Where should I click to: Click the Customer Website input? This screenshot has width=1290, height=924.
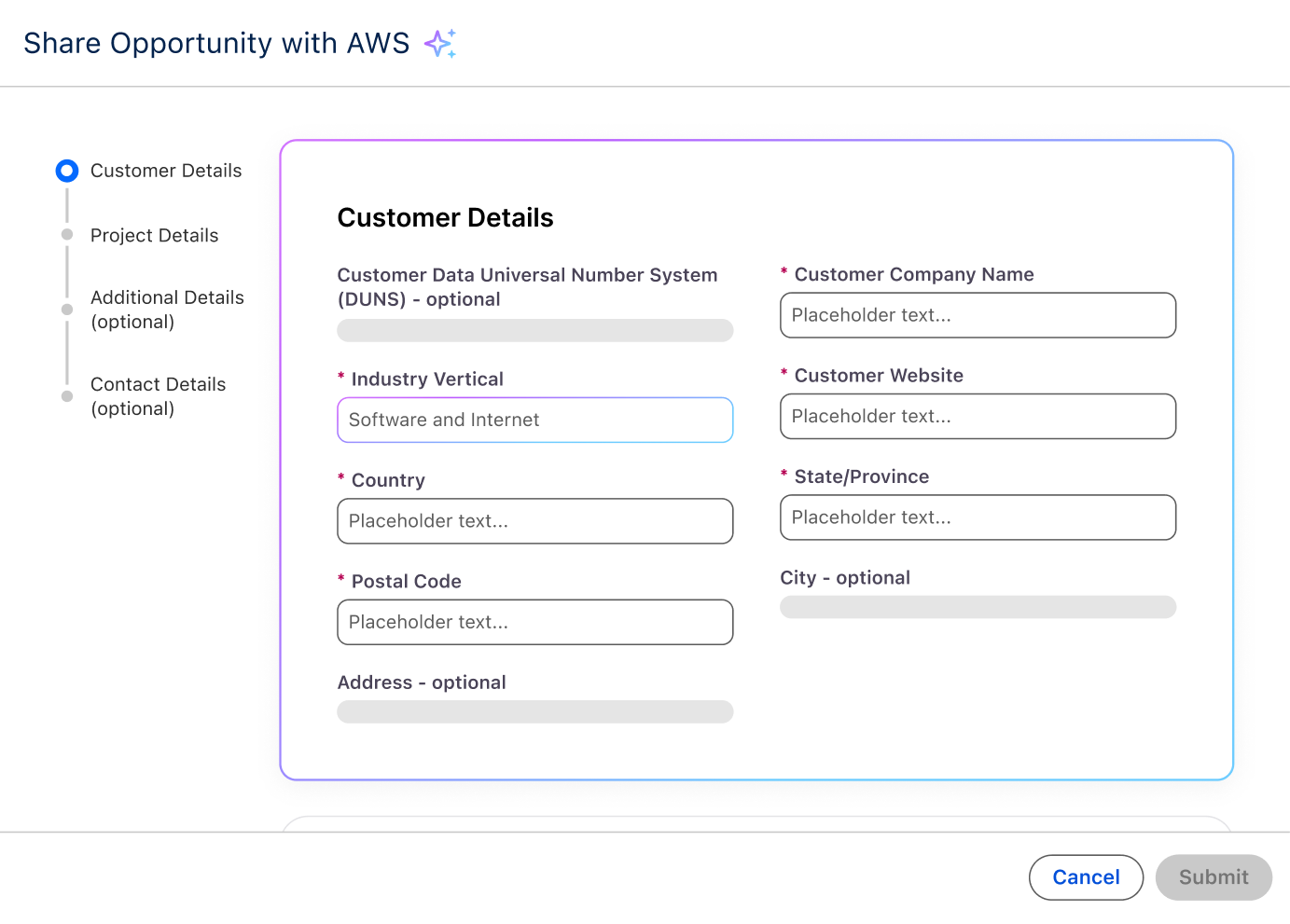coord(978,416)
